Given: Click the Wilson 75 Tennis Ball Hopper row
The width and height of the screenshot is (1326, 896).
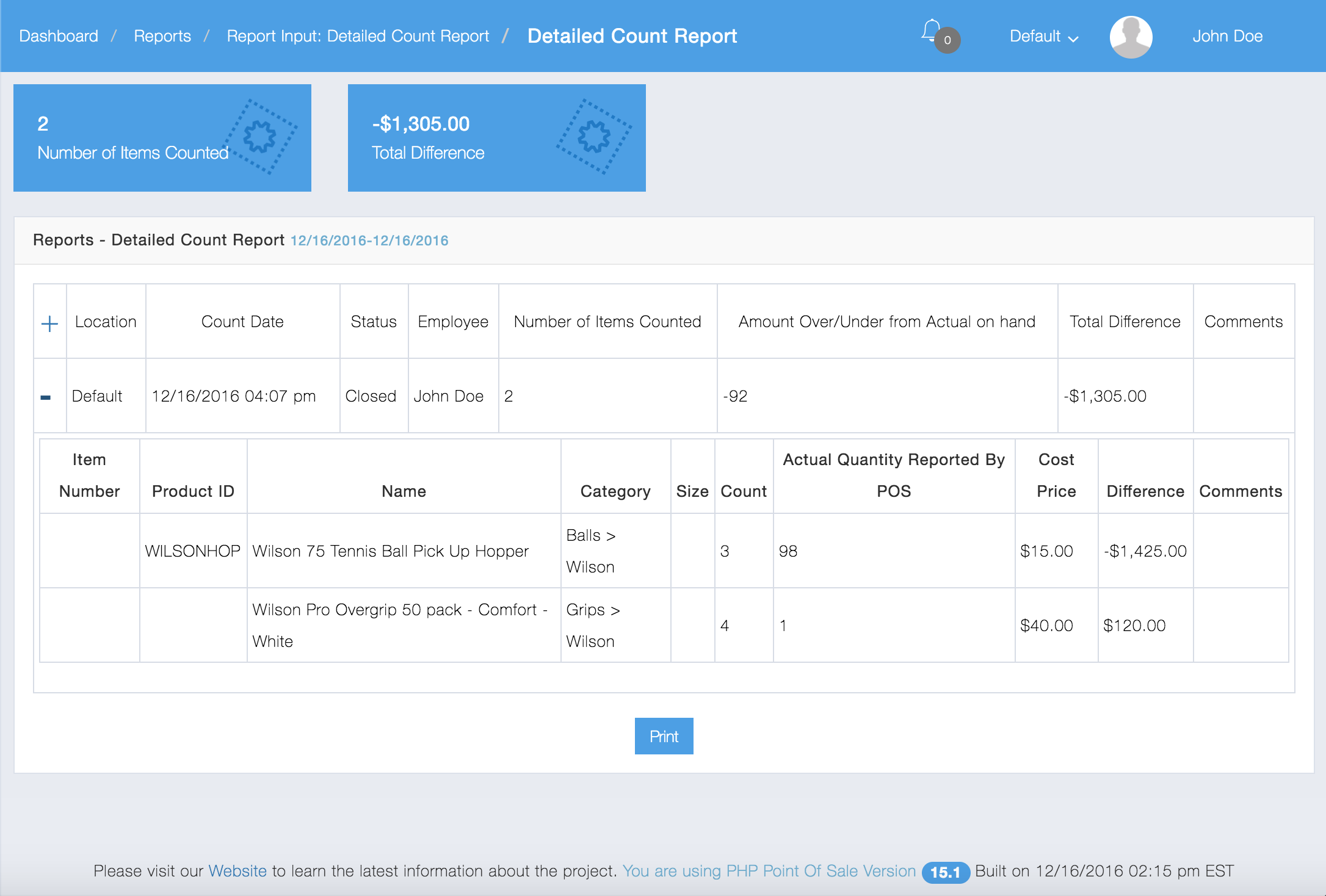Looking at the screenshot, I should [x=391, y=551].
